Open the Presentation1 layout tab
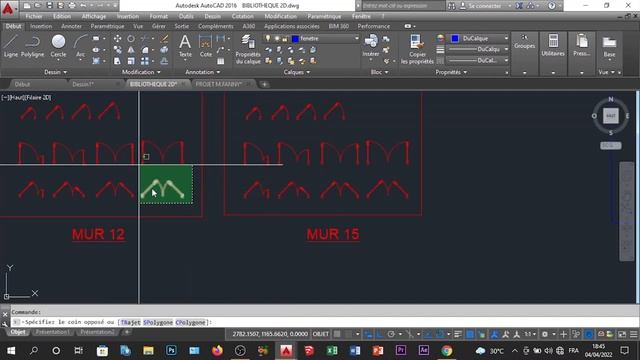This screenshot has width=640, height=360. (52, 332)
